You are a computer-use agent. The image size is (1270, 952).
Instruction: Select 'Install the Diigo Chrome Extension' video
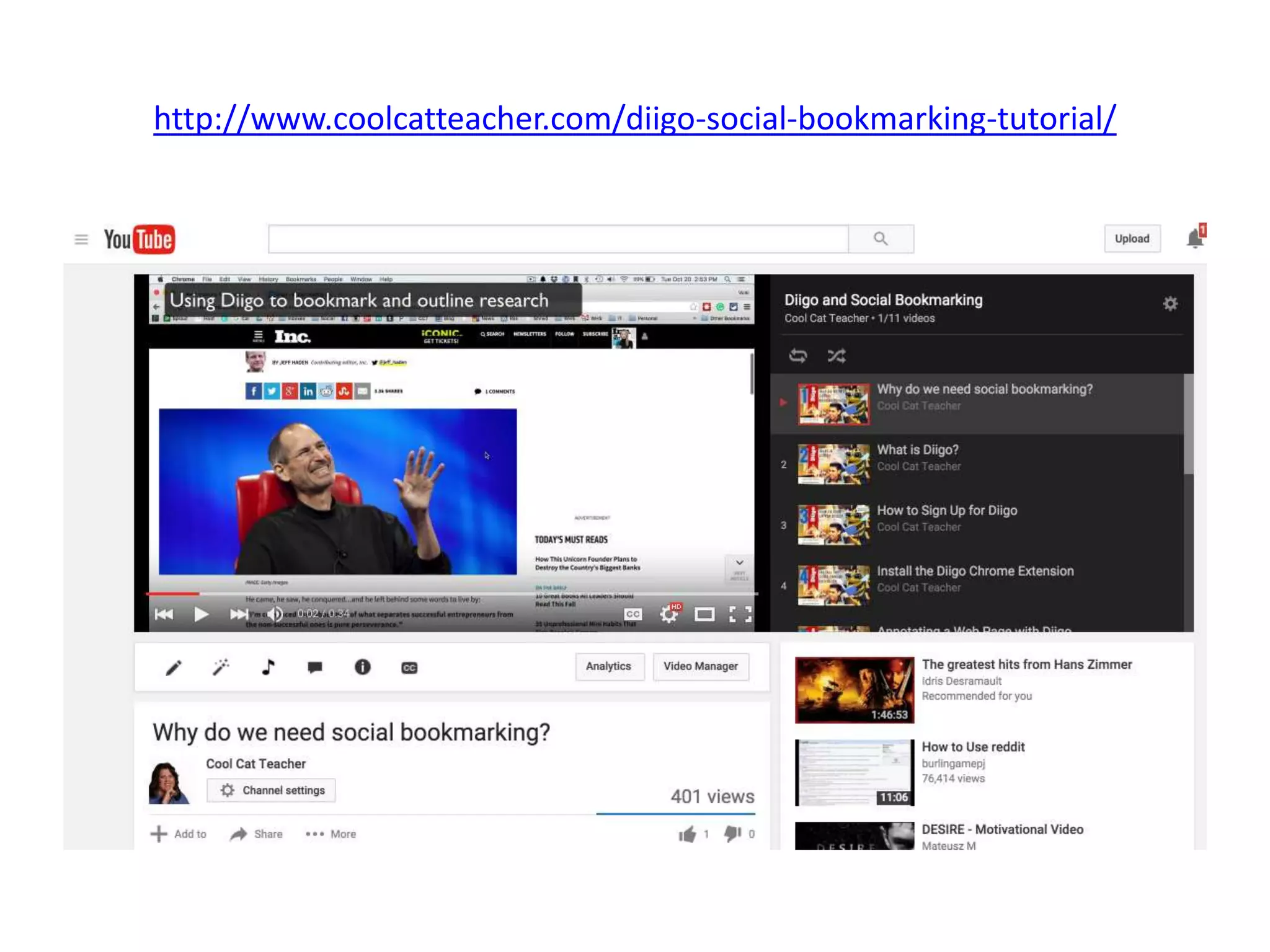977,585
